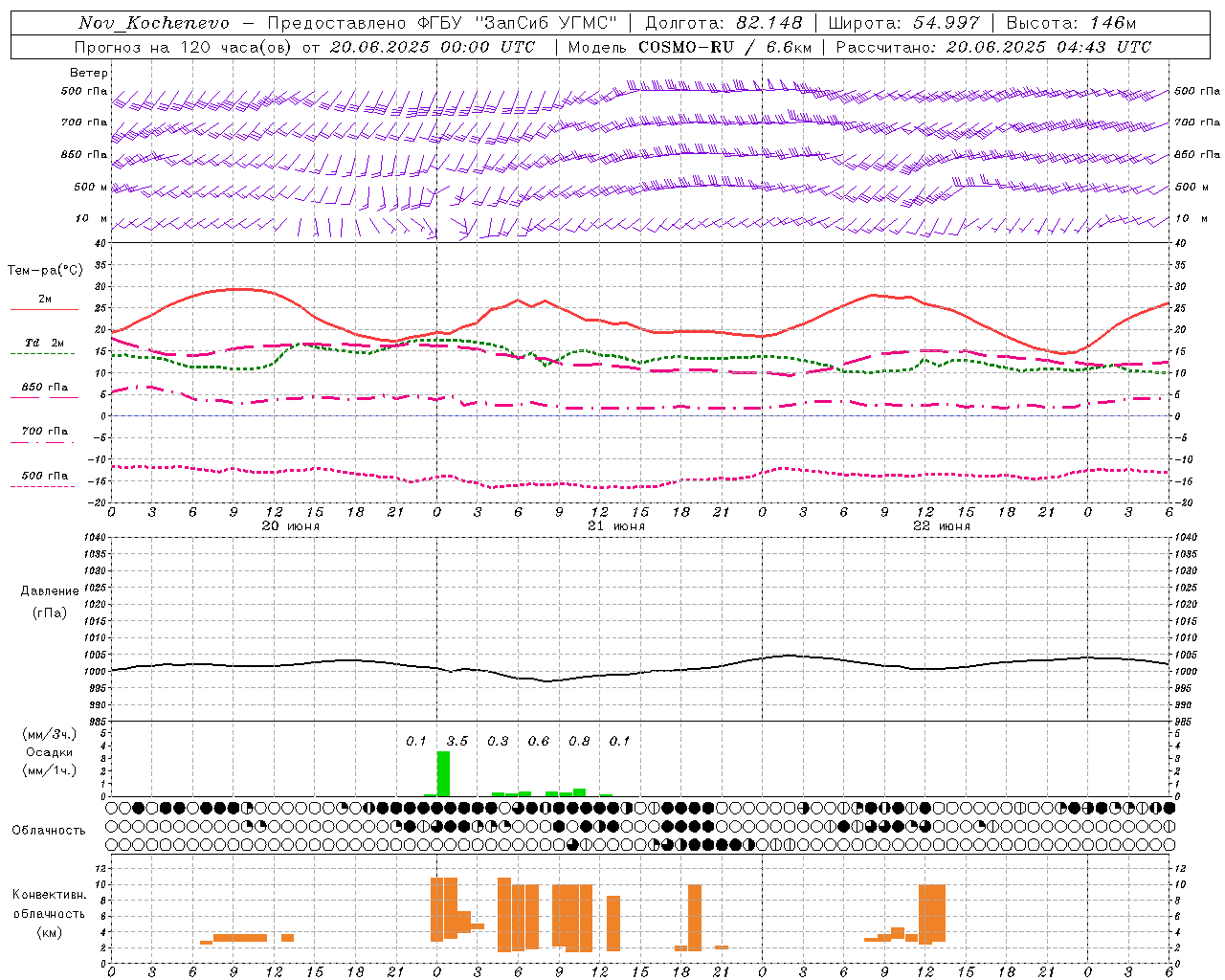Click the "22 июня" date label

click(942, 526)
